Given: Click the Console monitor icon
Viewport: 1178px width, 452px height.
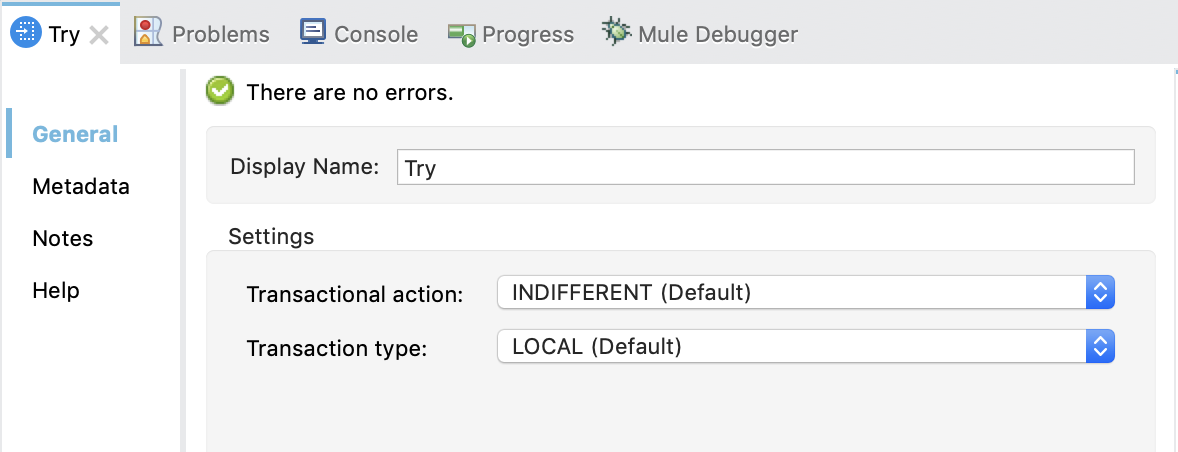Looking at the screenshot, I should (313, 33).
